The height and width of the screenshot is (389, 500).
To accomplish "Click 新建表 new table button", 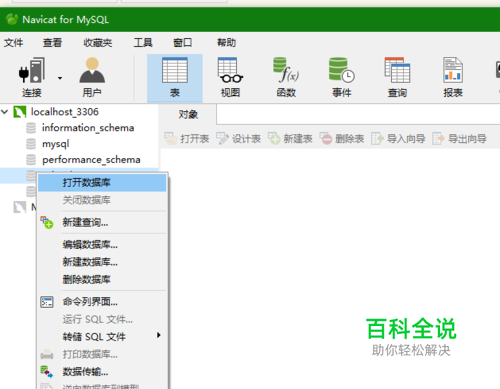I will (290, 138).
